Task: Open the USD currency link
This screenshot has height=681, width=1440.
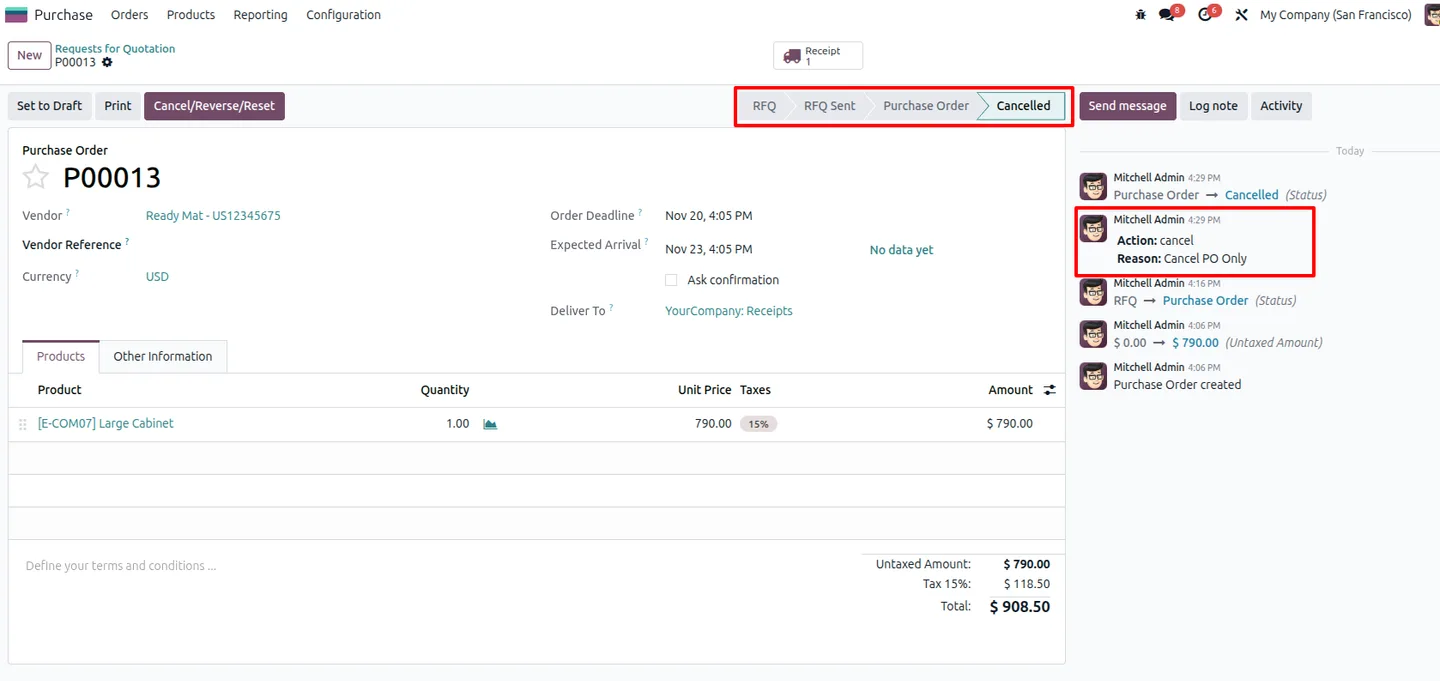Action: coord(157,277)
